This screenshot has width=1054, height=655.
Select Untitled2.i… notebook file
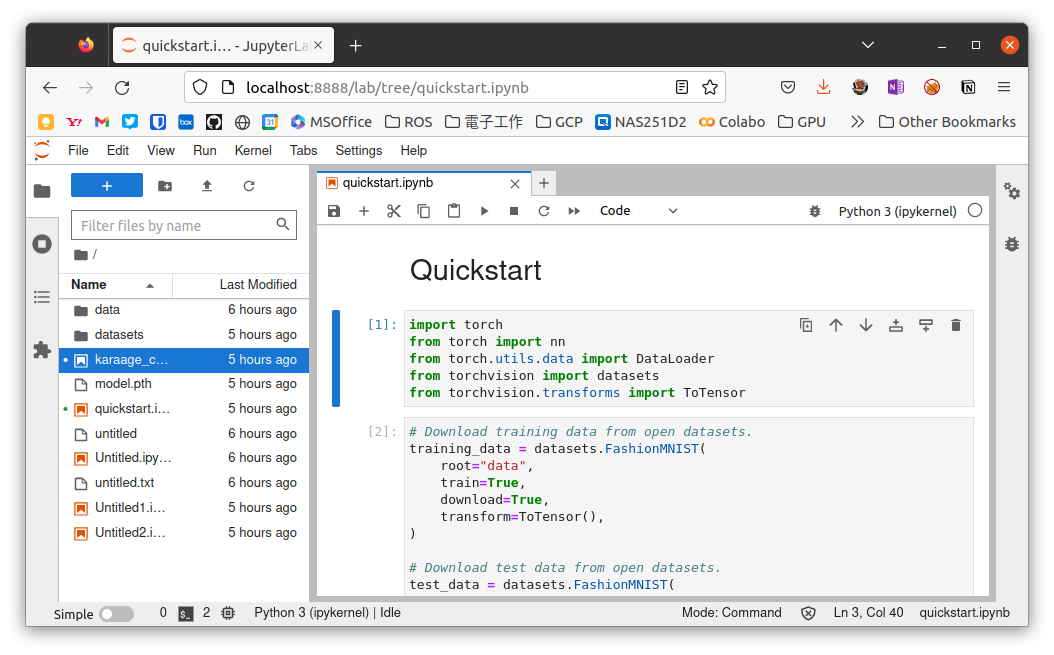pos(184,532)
